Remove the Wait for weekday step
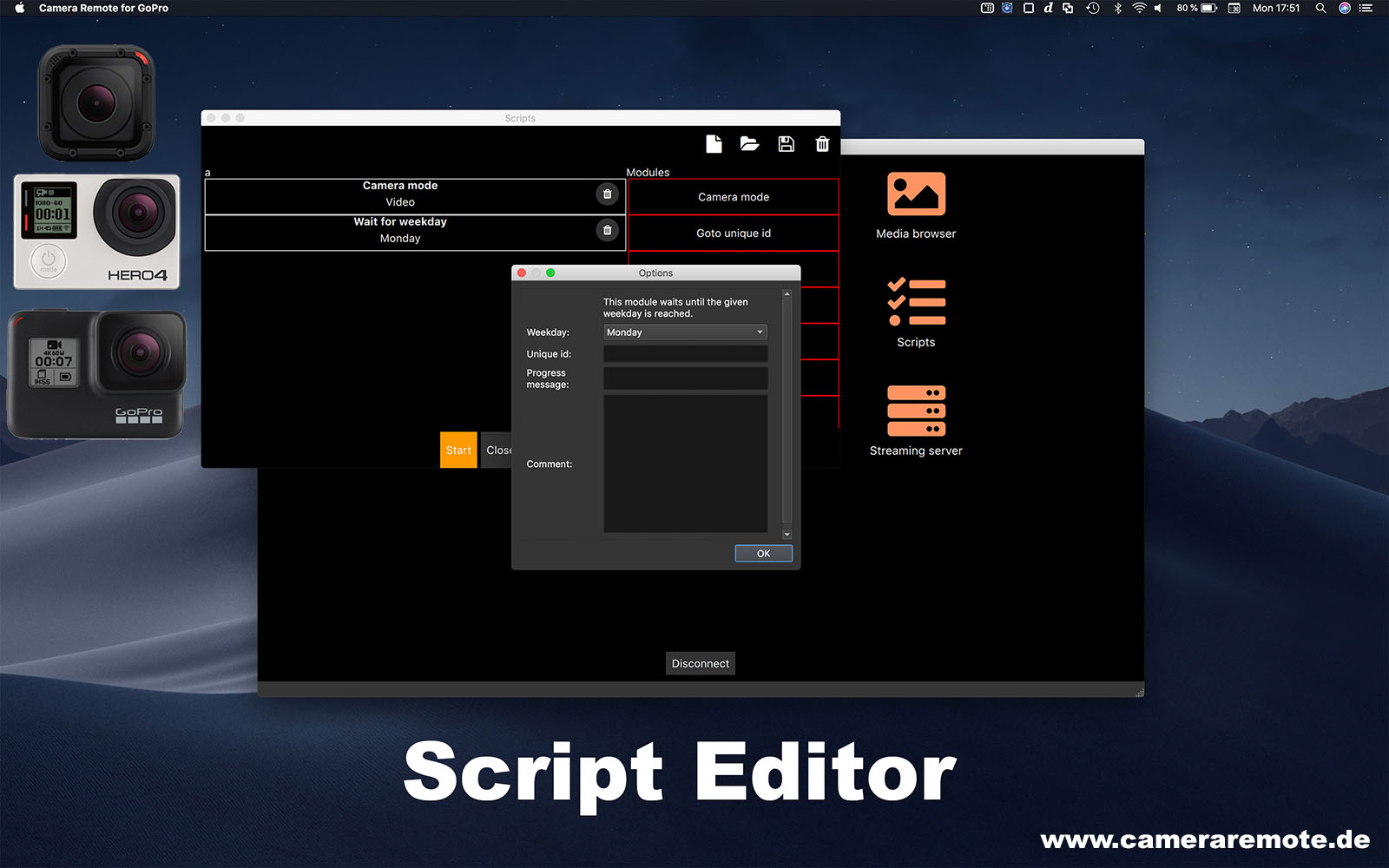Image resolution: width=1389 pixels, height=868 pixels. tap(608, 230)
